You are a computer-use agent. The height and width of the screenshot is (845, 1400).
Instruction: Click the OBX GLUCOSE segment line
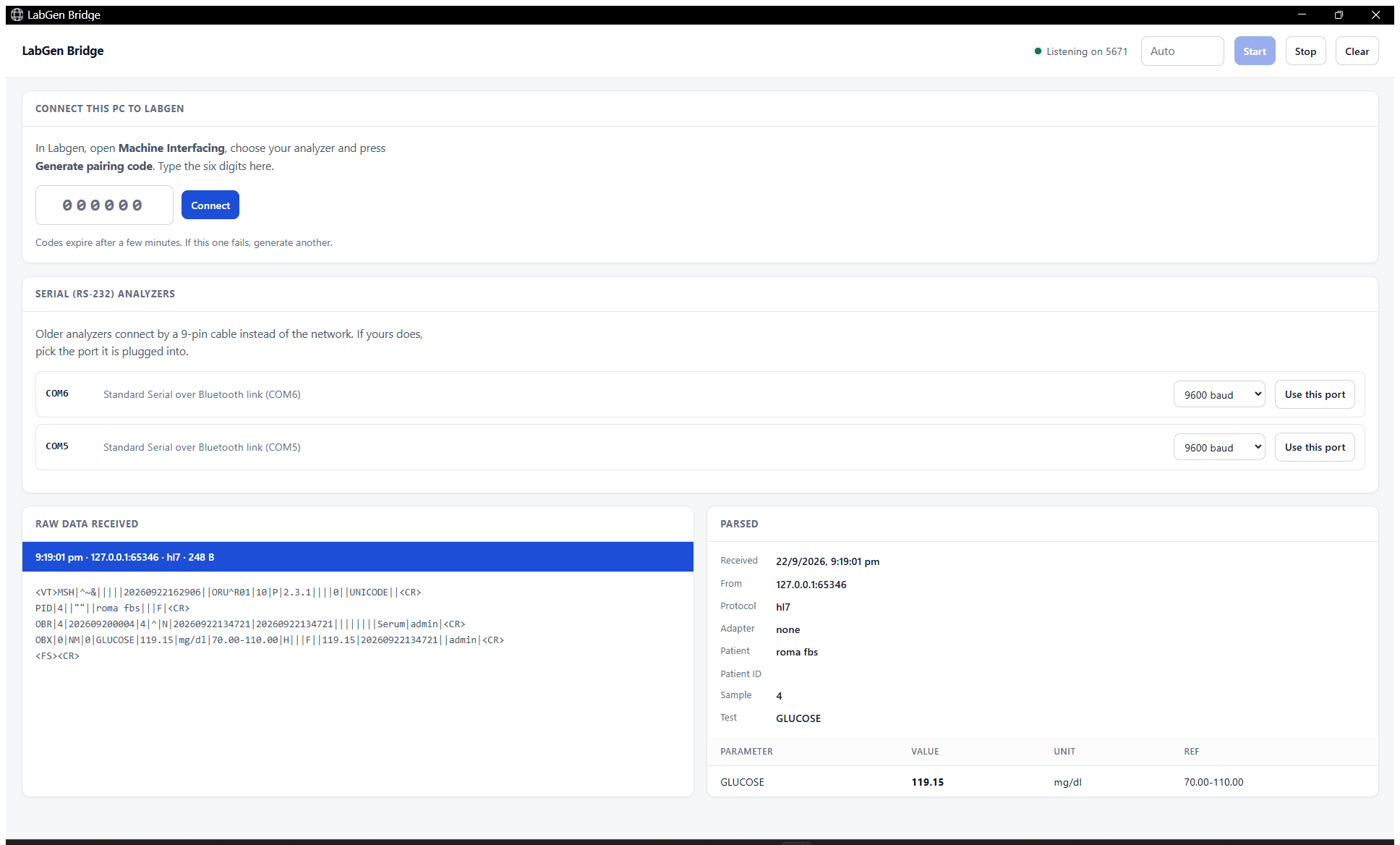(270, 640)
